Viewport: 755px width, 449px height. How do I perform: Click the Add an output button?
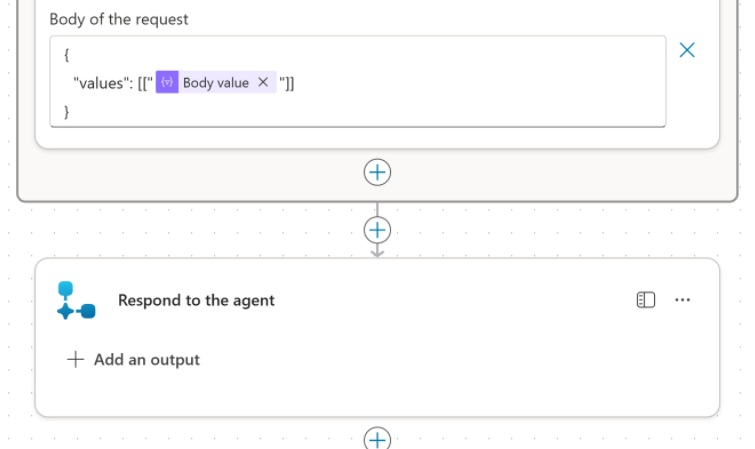pos(146,360)
